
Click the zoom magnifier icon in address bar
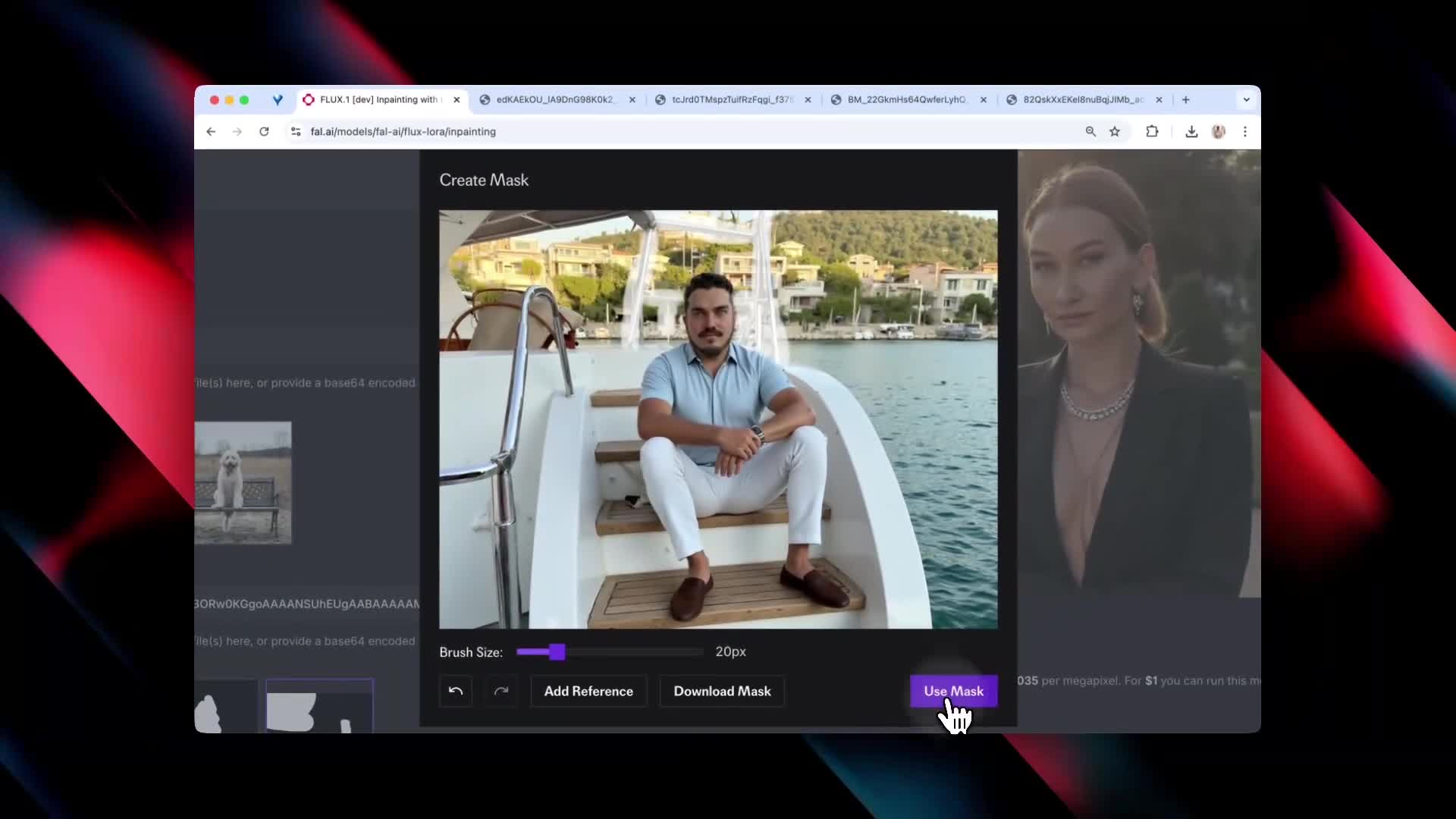(x=1090, y=131)
